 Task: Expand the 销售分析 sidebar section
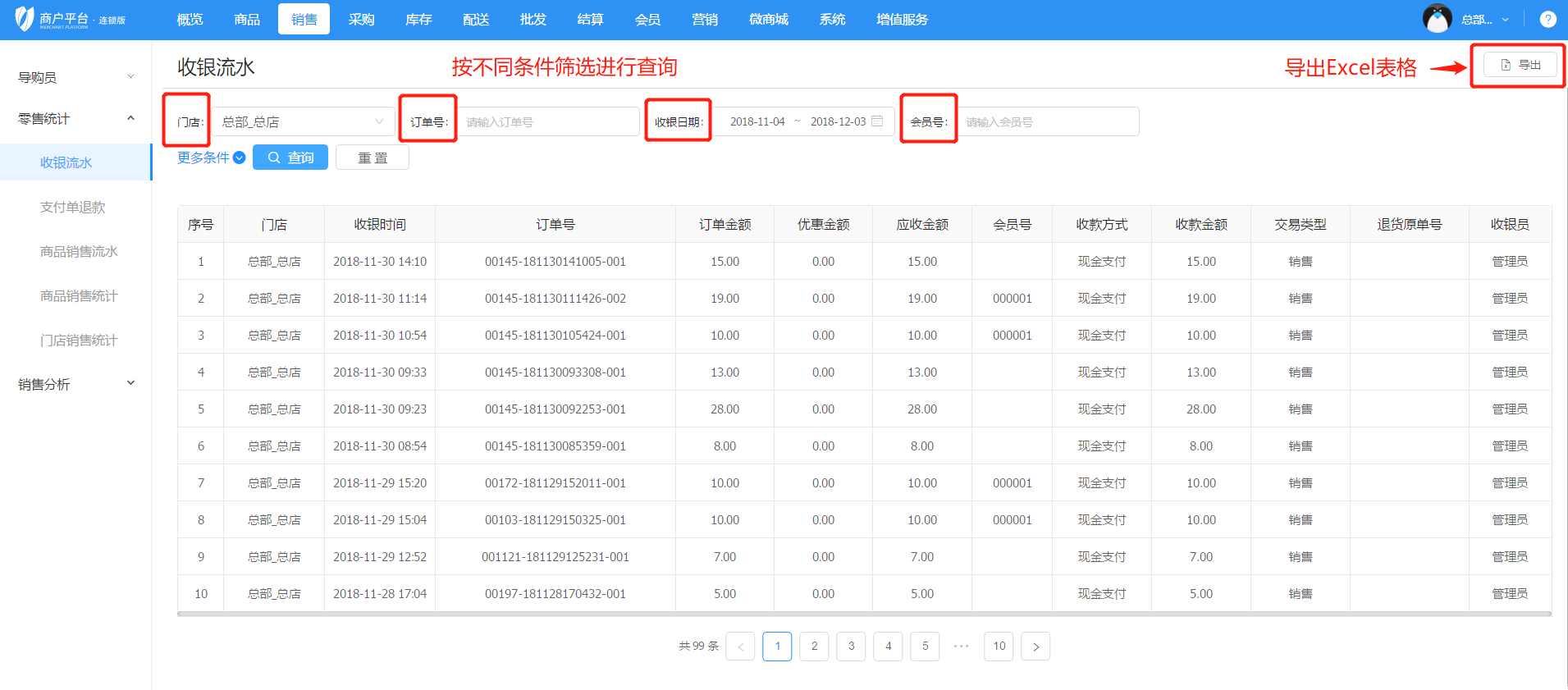(75, 384)
